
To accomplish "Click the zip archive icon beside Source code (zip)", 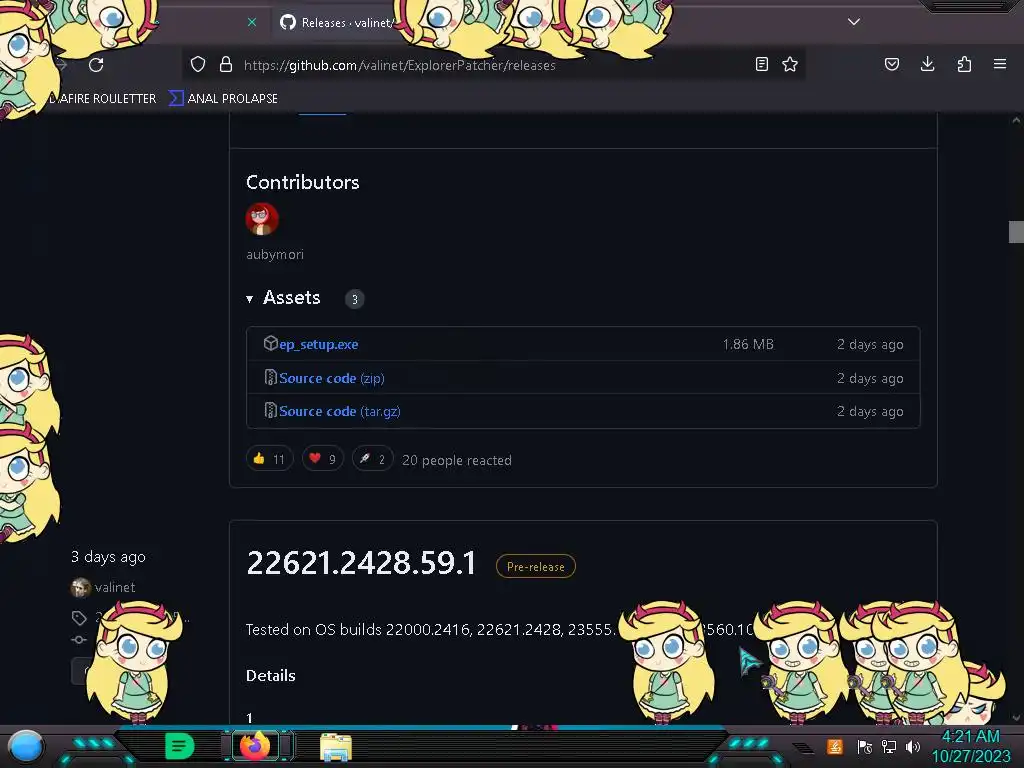I will point(270,377).
